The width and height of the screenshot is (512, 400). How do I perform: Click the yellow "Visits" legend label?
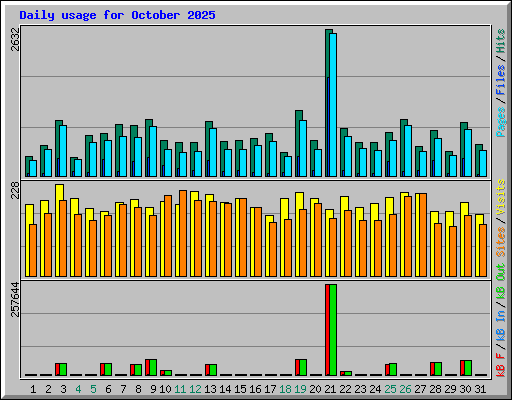[501, 197]
